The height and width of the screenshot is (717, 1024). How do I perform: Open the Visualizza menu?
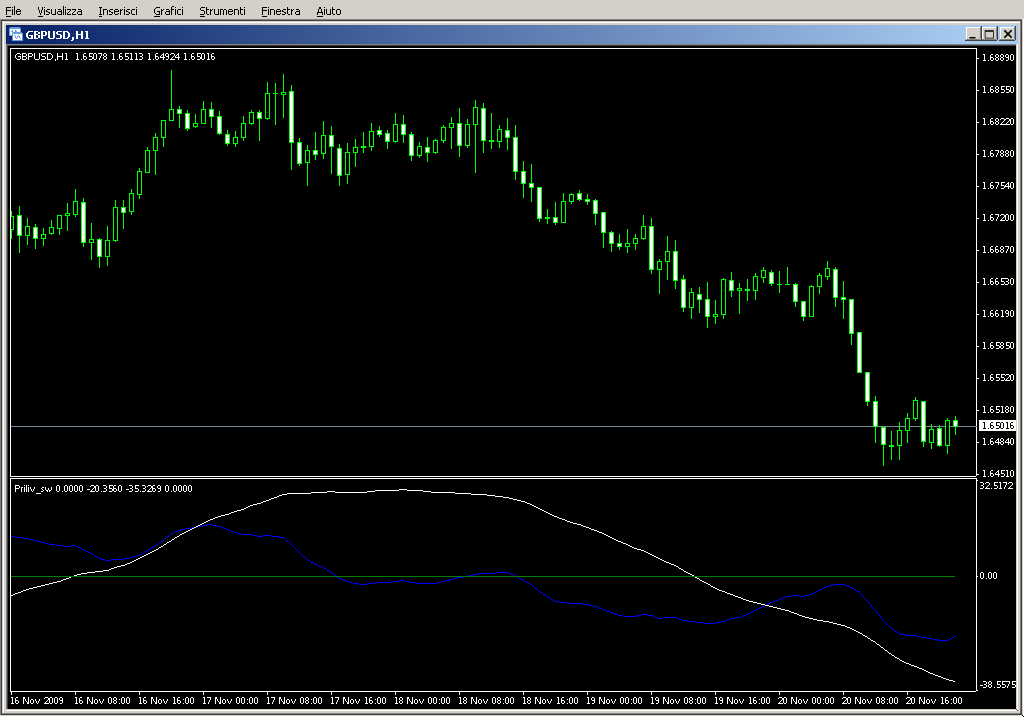point(59,11)
